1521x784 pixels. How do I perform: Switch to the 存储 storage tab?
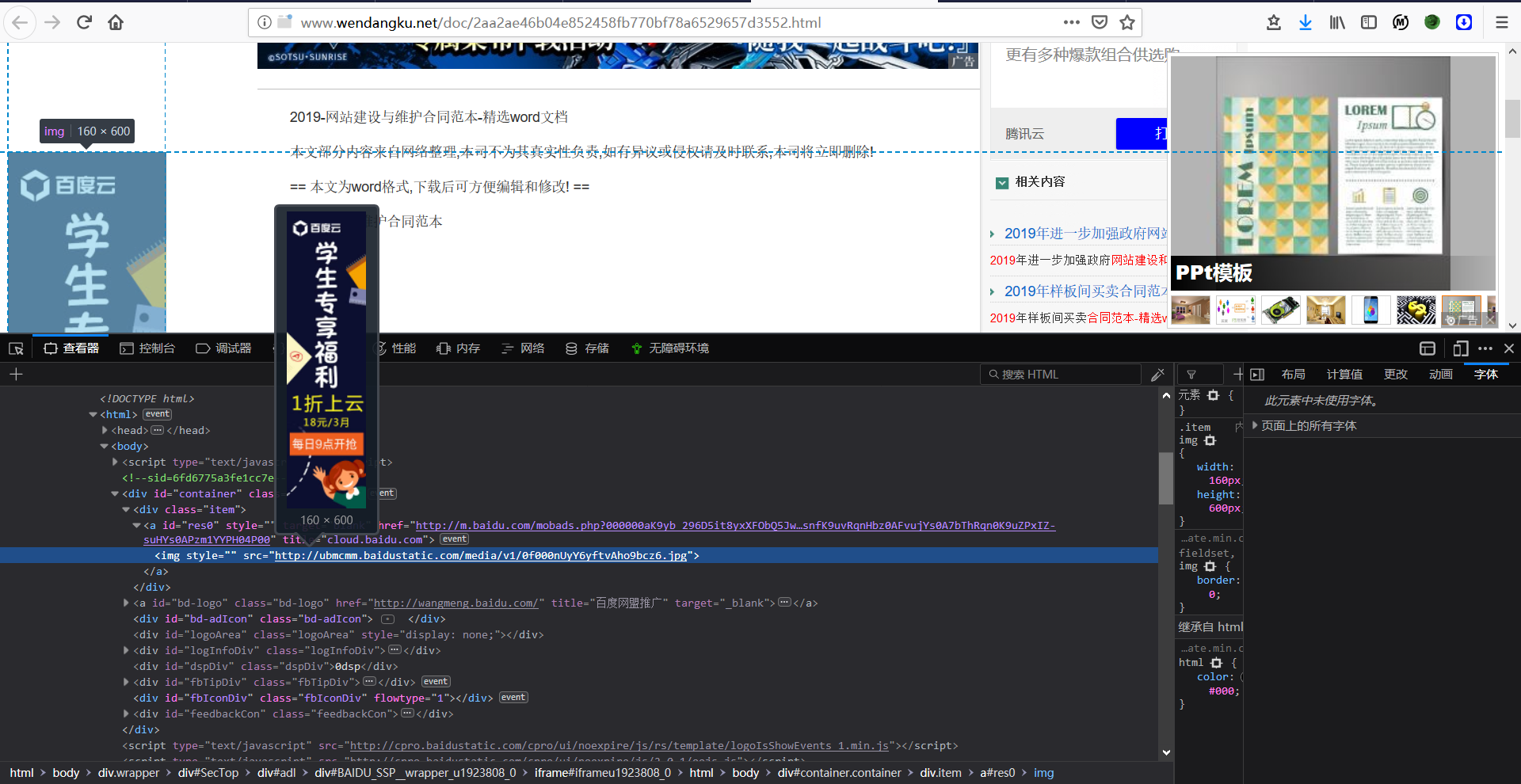click(x=587, y=348)
